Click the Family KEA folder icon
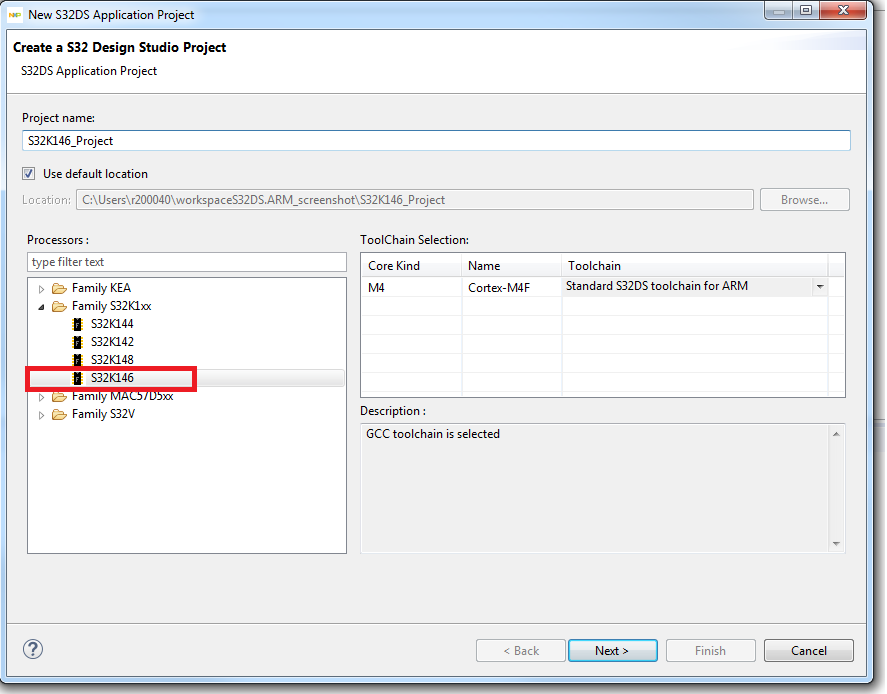The width and height of the screenshot is (887, 694). pyautogui.click(x=59, y=288)
